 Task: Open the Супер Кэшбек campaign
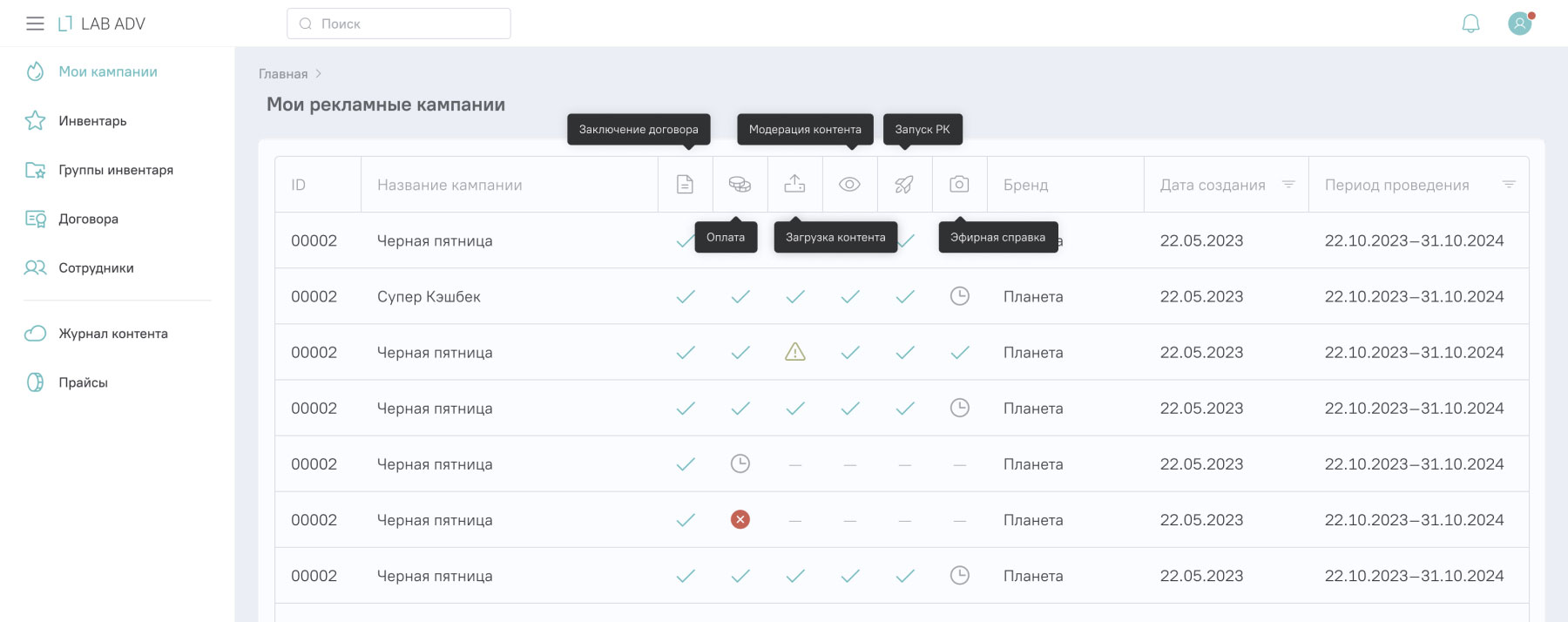point(429,297)
